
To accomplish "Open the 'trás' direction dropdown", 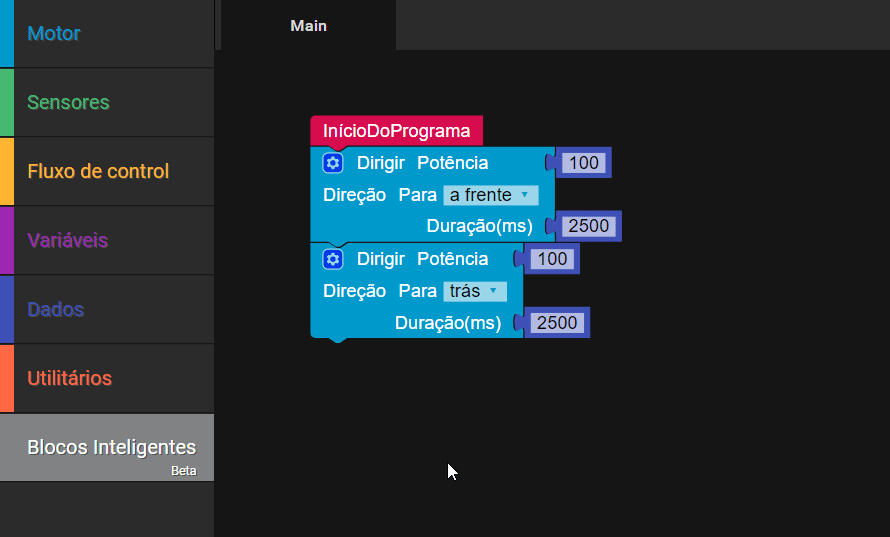I will pyautogui.click(x=474, y=291).
